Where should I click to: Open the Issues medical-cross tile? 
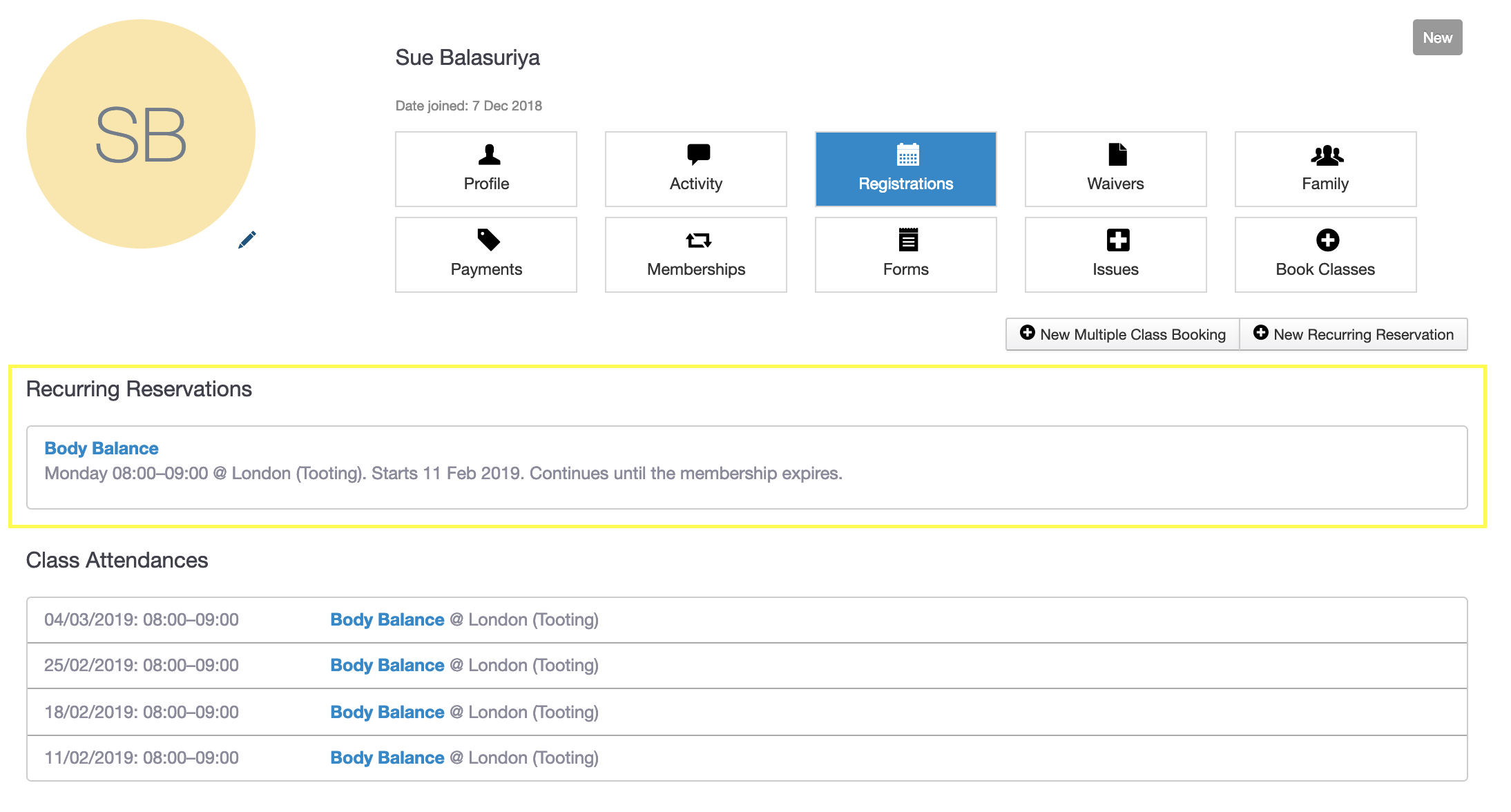click(x=1115, y=255)
